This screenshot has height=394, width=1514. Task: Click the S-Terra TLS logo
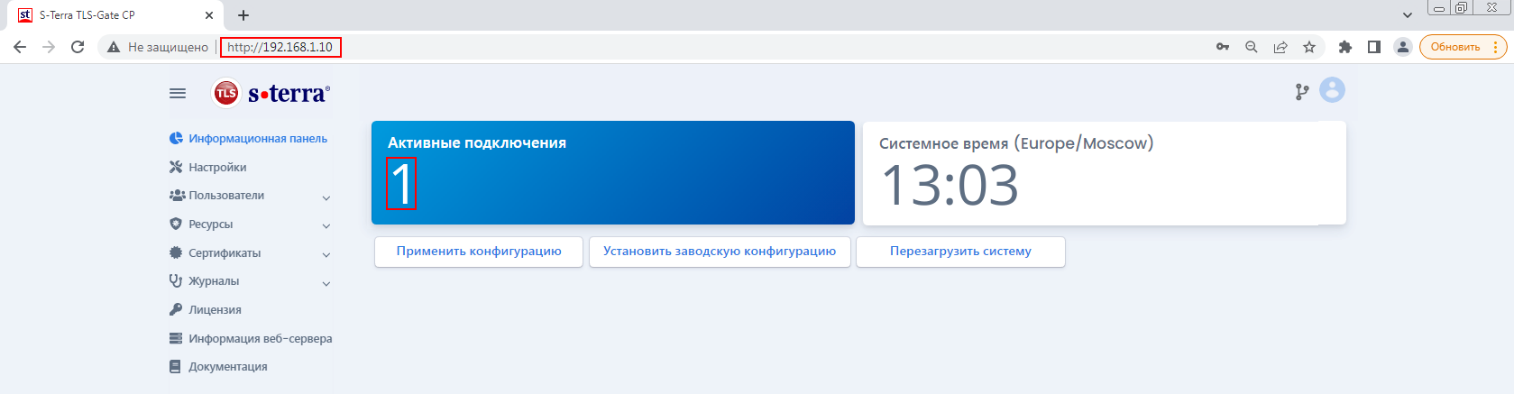pyautogui.click(x=271, y=93)
